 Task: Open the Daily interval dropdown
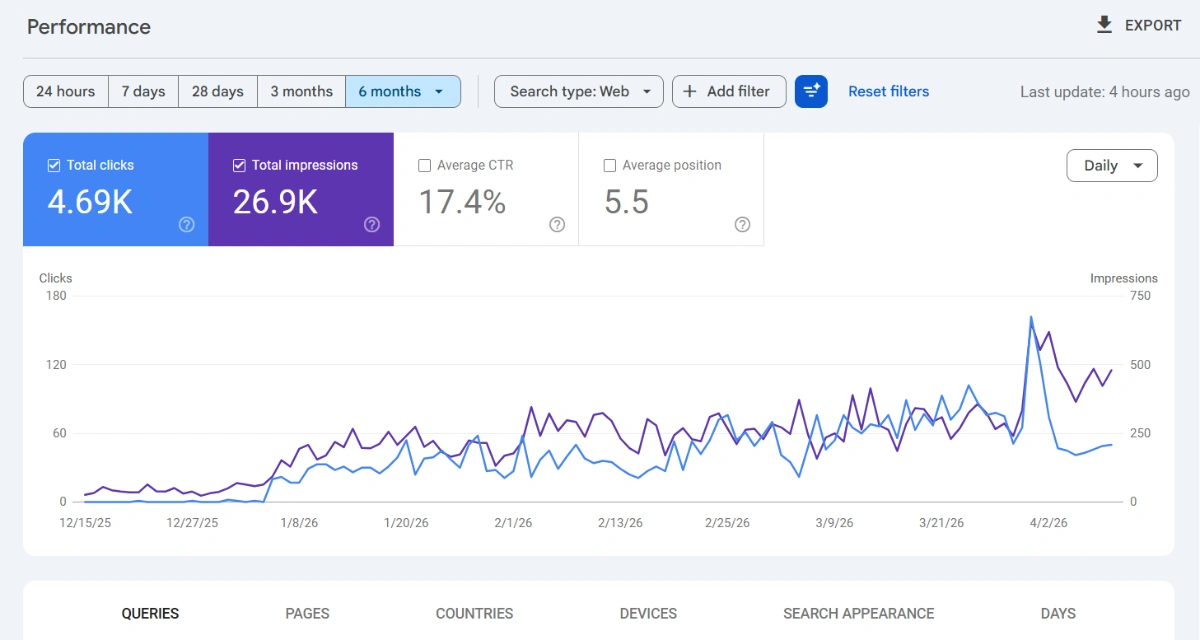pos(1111,165)
